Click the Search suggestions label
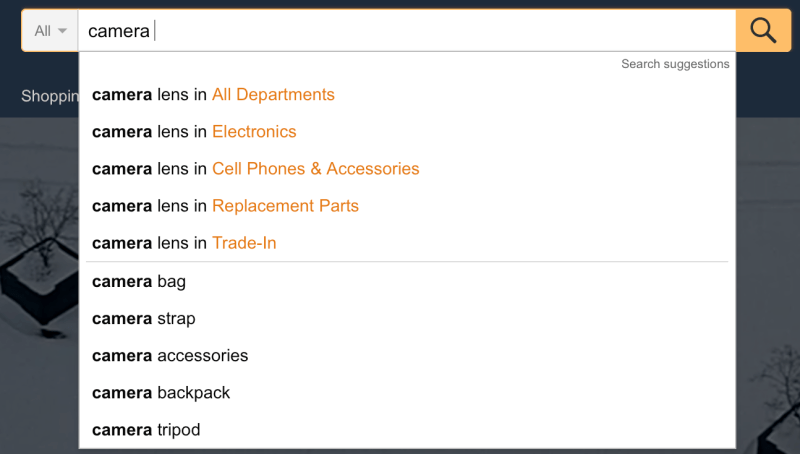Viewport: 800px width, 454px height. (675, 64)
